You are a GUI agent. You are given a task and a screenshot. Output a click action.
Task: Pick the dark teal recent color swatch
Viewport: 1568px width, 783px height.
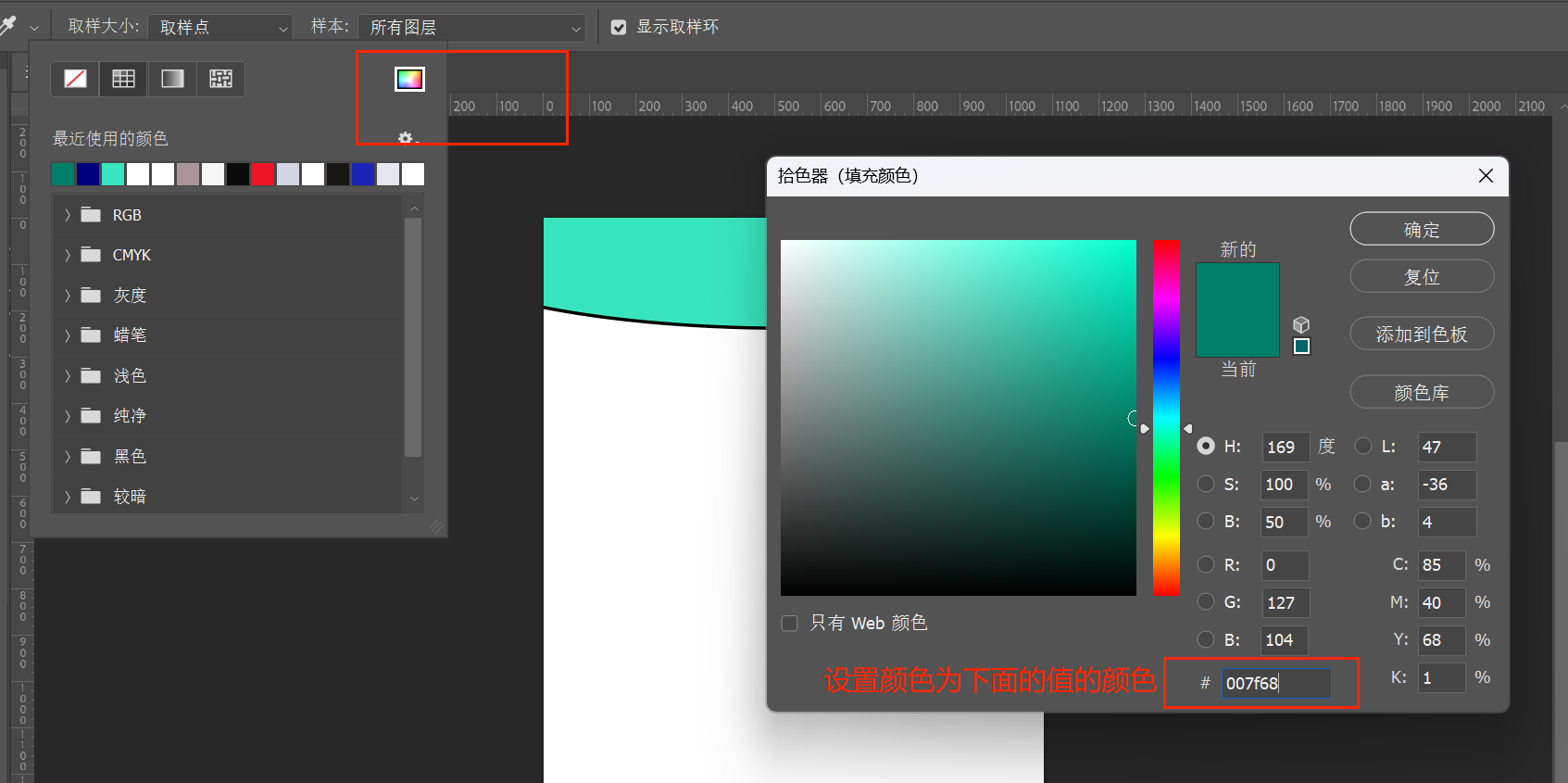[x=63, y=174]
